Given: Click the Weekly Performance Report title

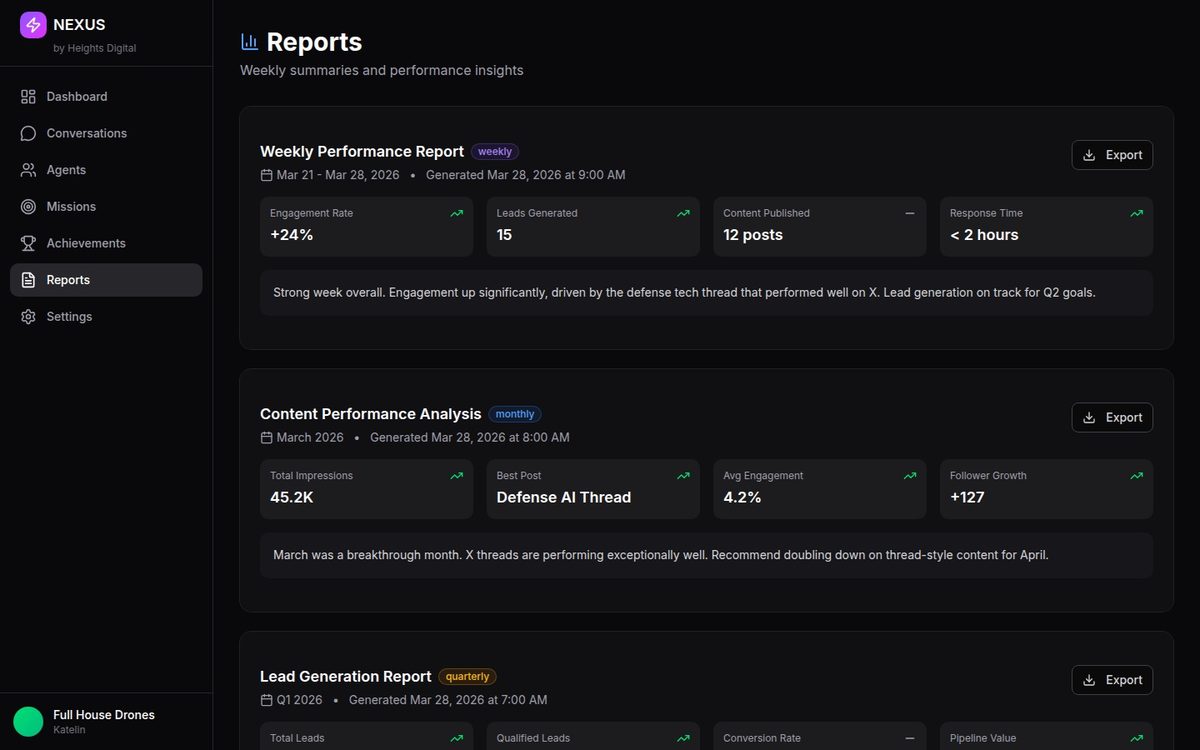Looking at the screenshot, I should click(362, 152).
